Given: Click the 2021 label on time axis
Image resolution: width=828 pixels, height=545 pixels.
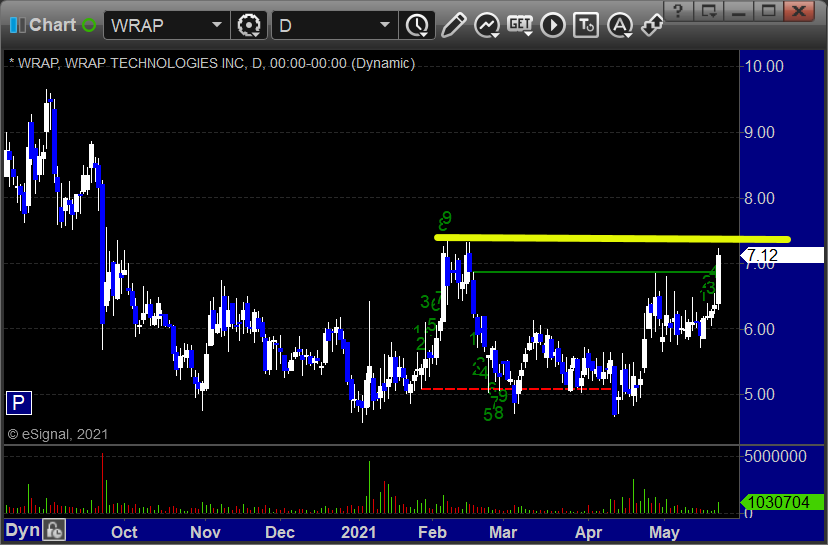Looking at the screenshot, I should pos(359,532).
